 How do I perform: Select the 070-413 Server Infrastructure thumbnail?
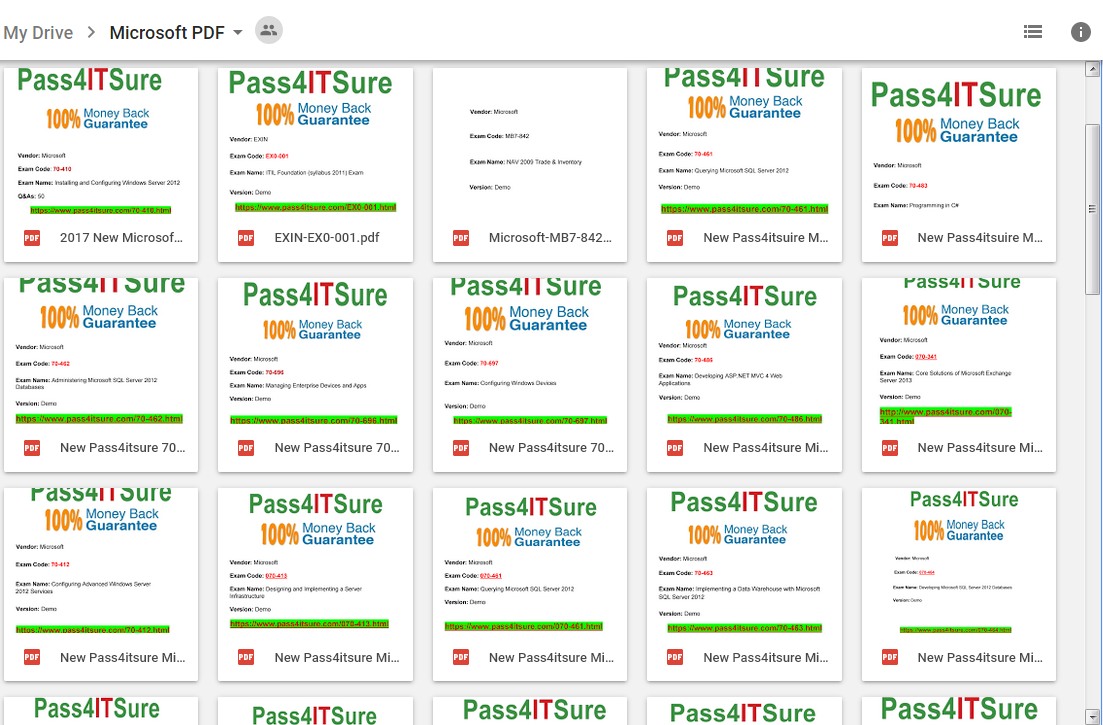(x=315, y=561)
